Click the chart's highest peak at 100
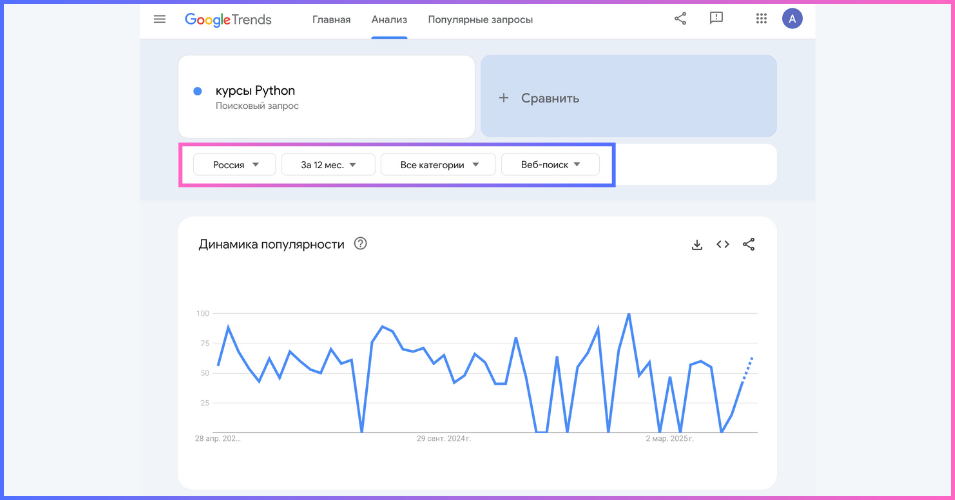Viewport: 955px width, 500px height. tap(629, 314)
